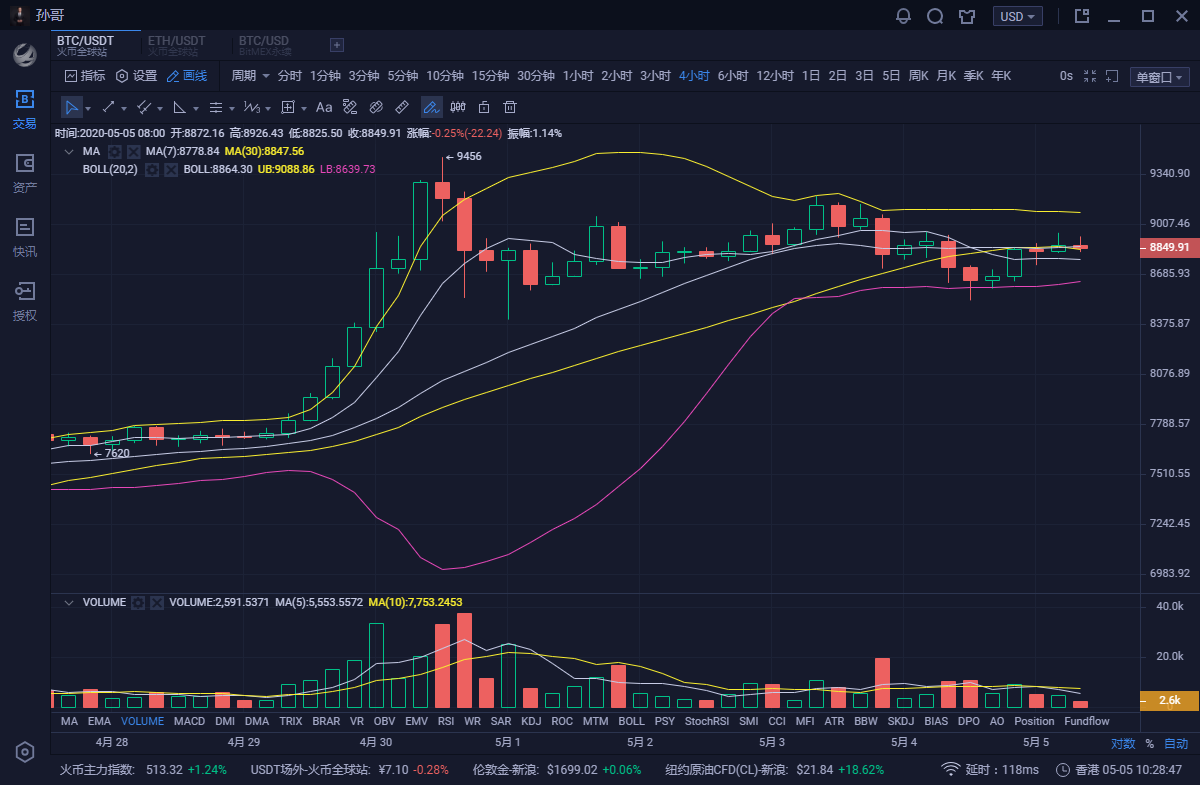The image size is (1200, 785).
Task: Select the Fundflow indicator tab
Action: 1087,721
